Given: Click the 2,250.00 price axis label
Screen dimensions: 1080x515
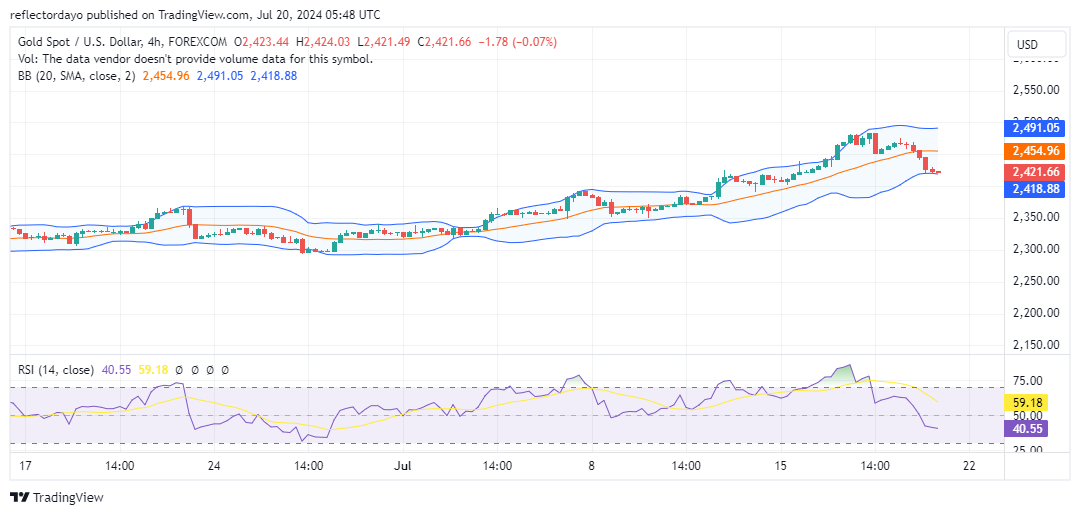Looking at the screenshot, I should pos(1035,281).
